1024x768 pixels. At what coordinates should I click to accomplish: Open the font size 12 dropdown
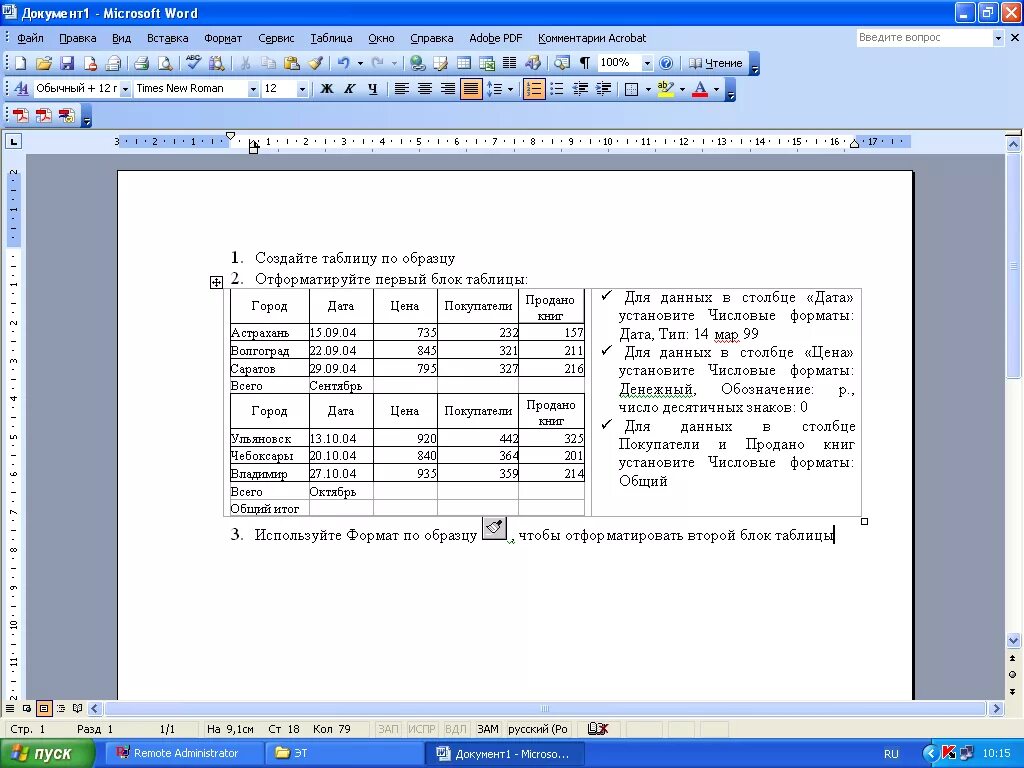coord(302,89)
